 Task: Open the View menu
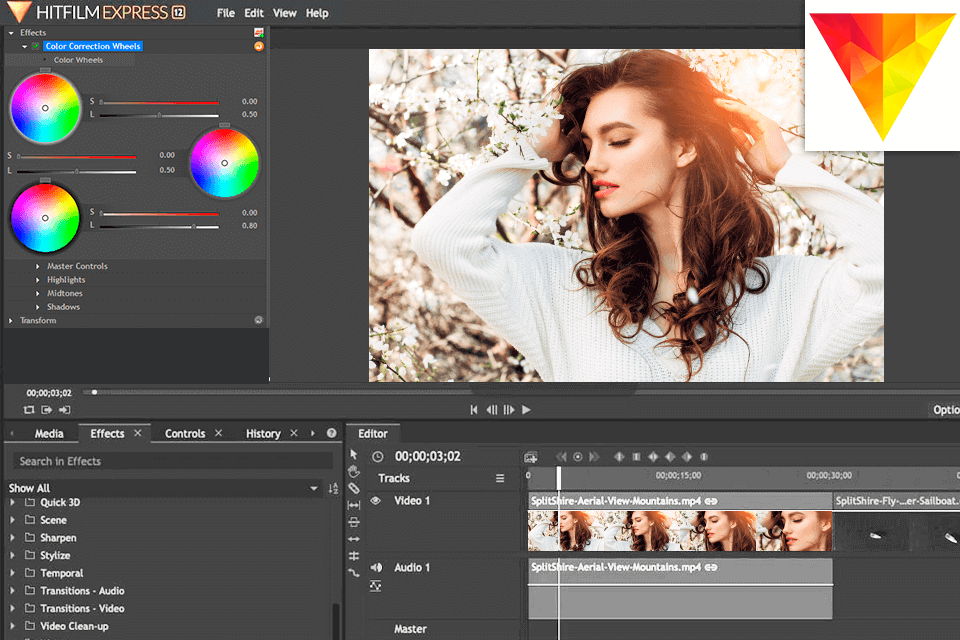click(x=285, y=13)
